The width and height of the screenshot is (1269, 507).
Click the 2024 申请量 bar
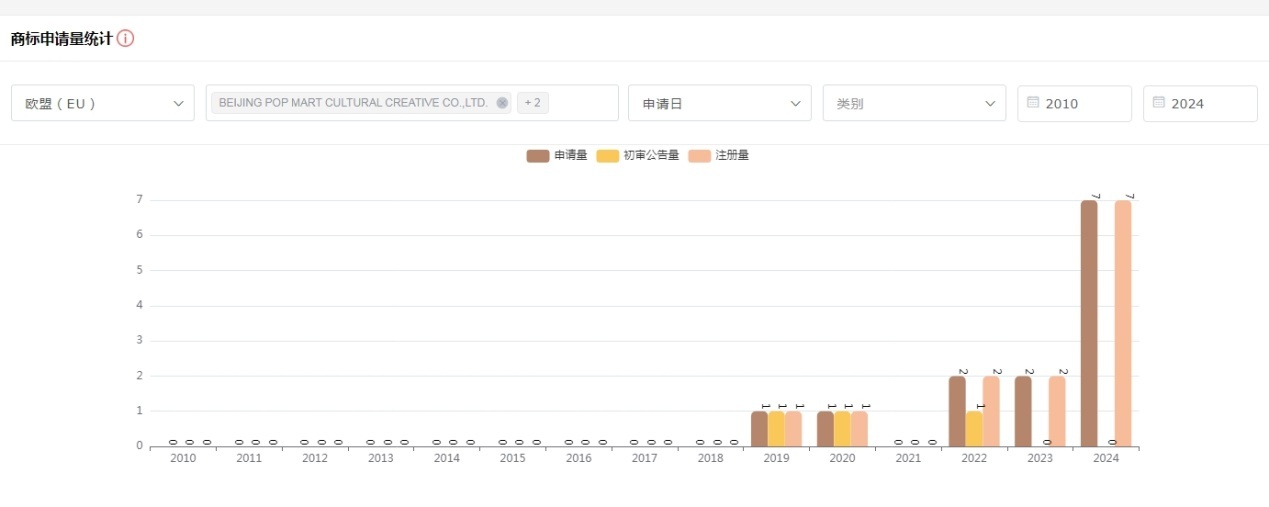pos(1089,323)
